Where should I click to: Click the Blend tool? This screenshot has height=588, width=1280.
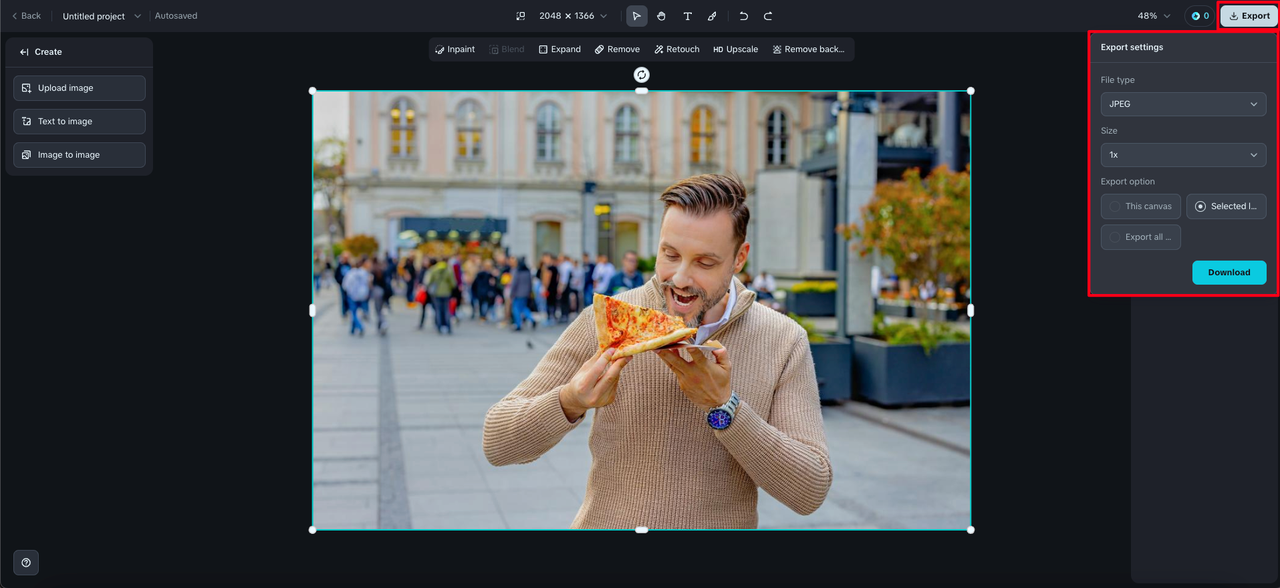507,49
